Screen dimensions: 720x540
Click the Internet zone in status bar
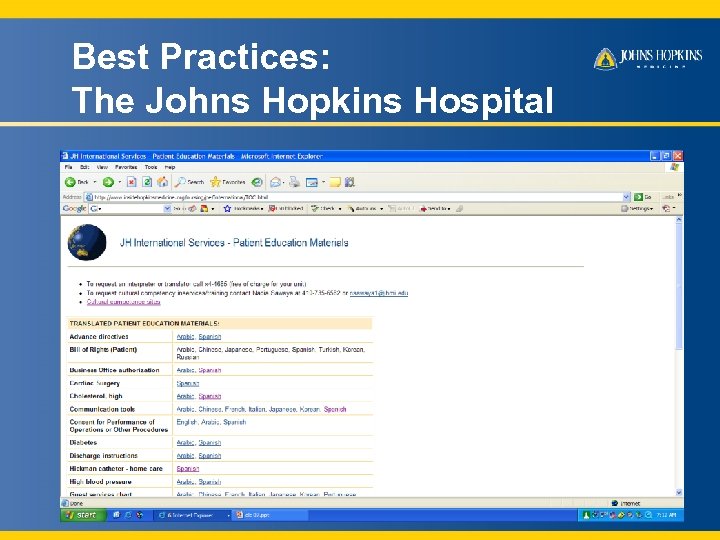pos(627,503)
